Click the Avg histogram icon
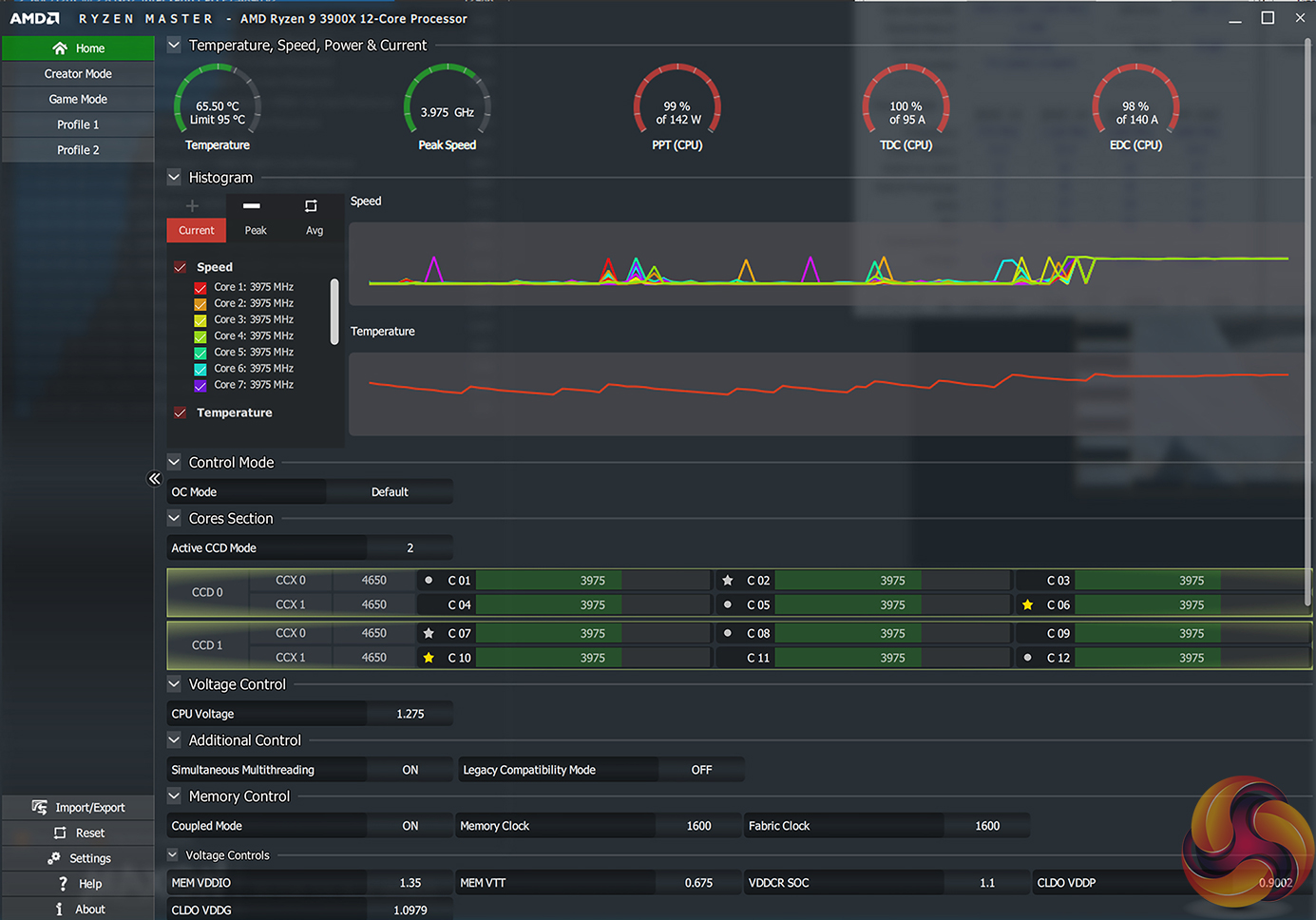Screen dimensions: 1316x920 point(311,206)
